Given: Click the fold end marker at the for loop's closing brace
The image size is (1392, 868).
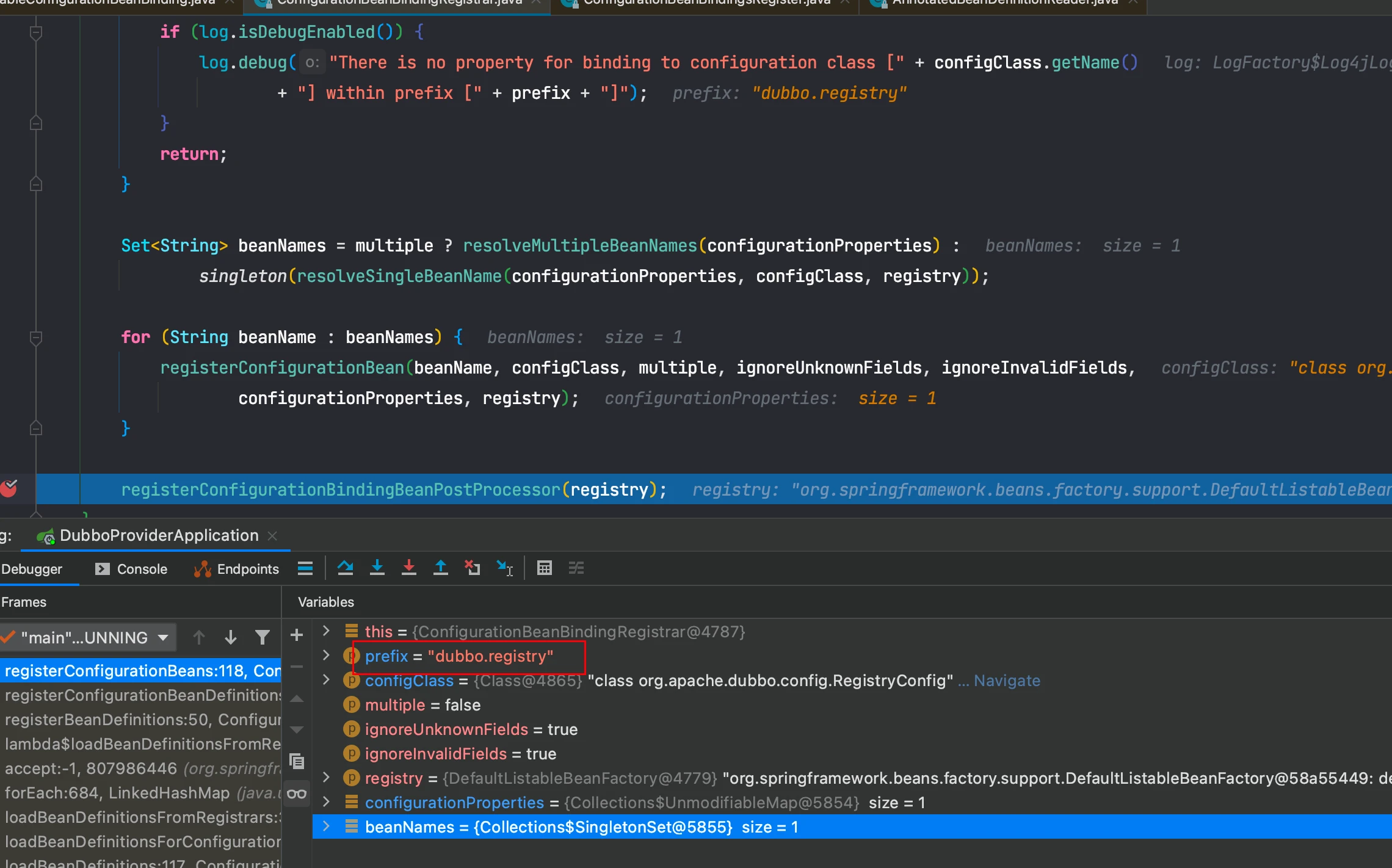Looking at the screenshot, I should (x=36, y=428).
